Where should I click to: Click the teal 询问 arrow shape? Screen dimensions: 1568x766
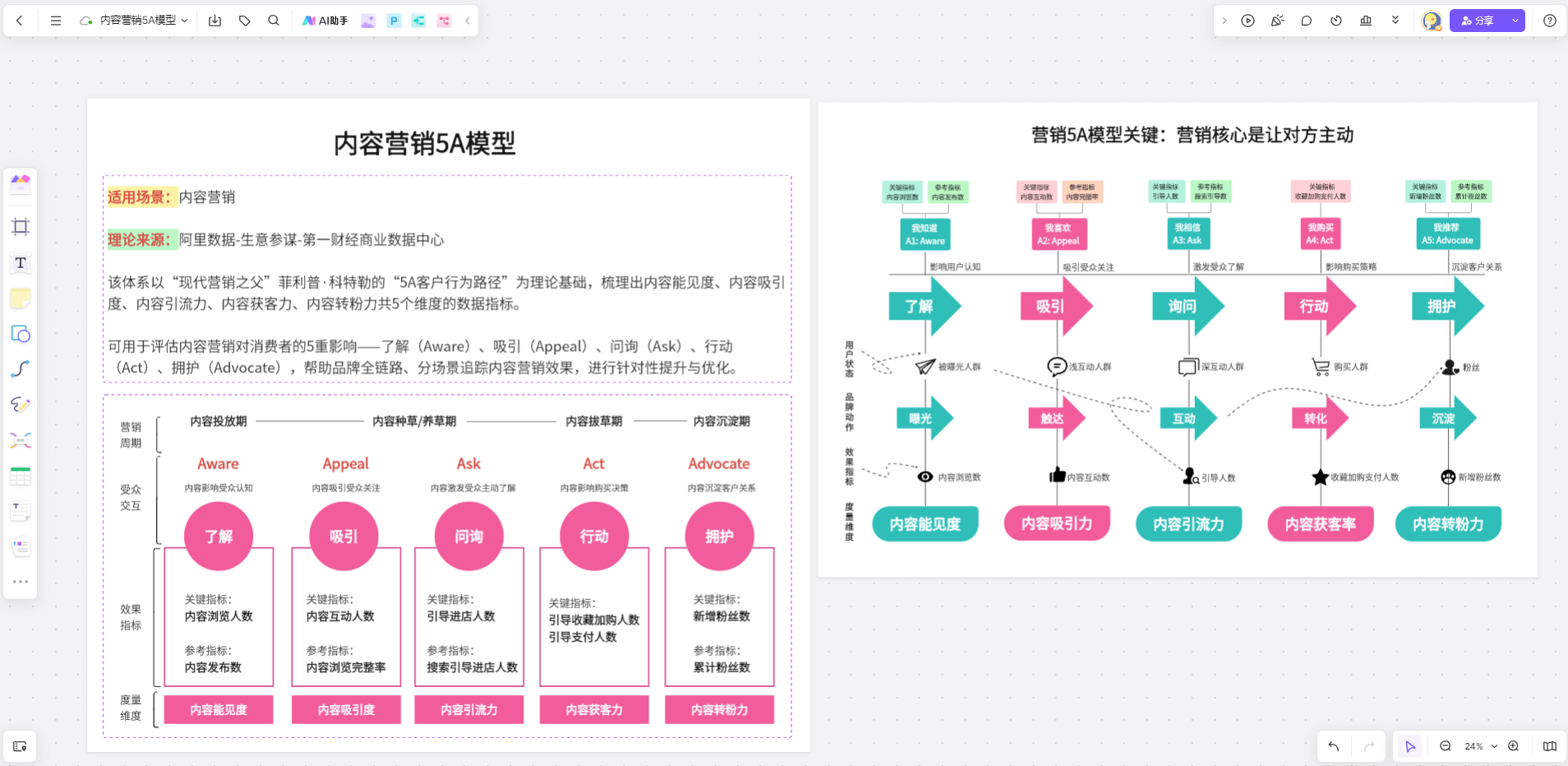coord(1188,306)
